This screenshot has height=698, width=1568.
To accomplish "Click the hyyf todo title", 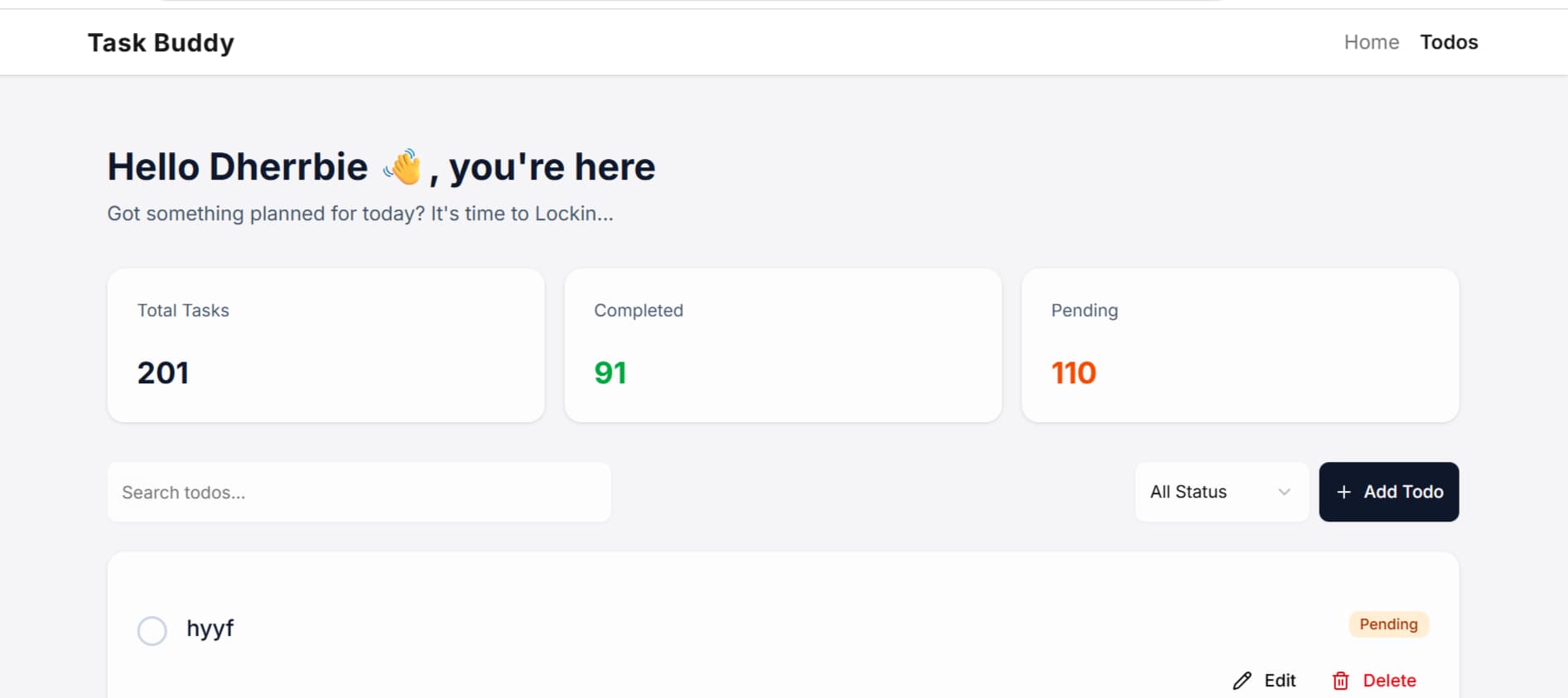I will click(210, 629).
